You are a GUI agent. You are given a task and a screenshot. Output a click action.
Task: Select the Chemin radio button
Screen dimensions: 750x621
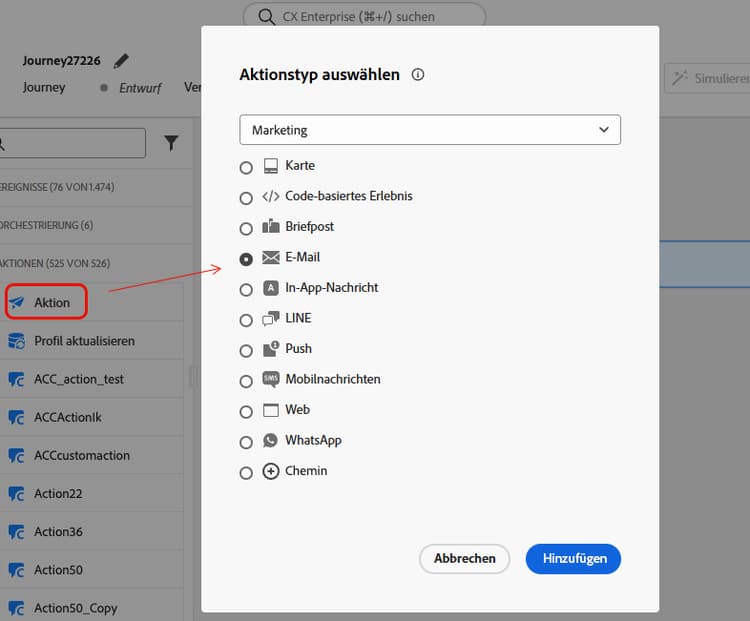tap(246, 473)
